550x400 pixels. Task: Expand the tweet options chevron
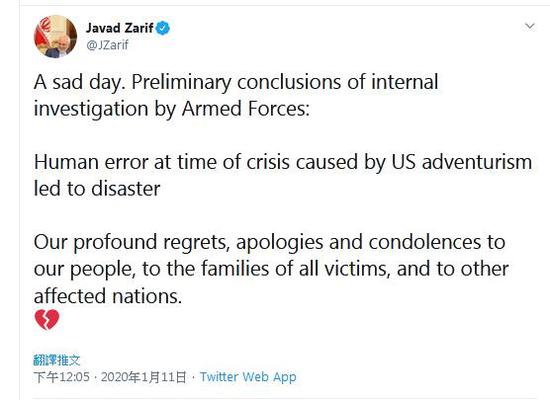[x=530, y=26]
